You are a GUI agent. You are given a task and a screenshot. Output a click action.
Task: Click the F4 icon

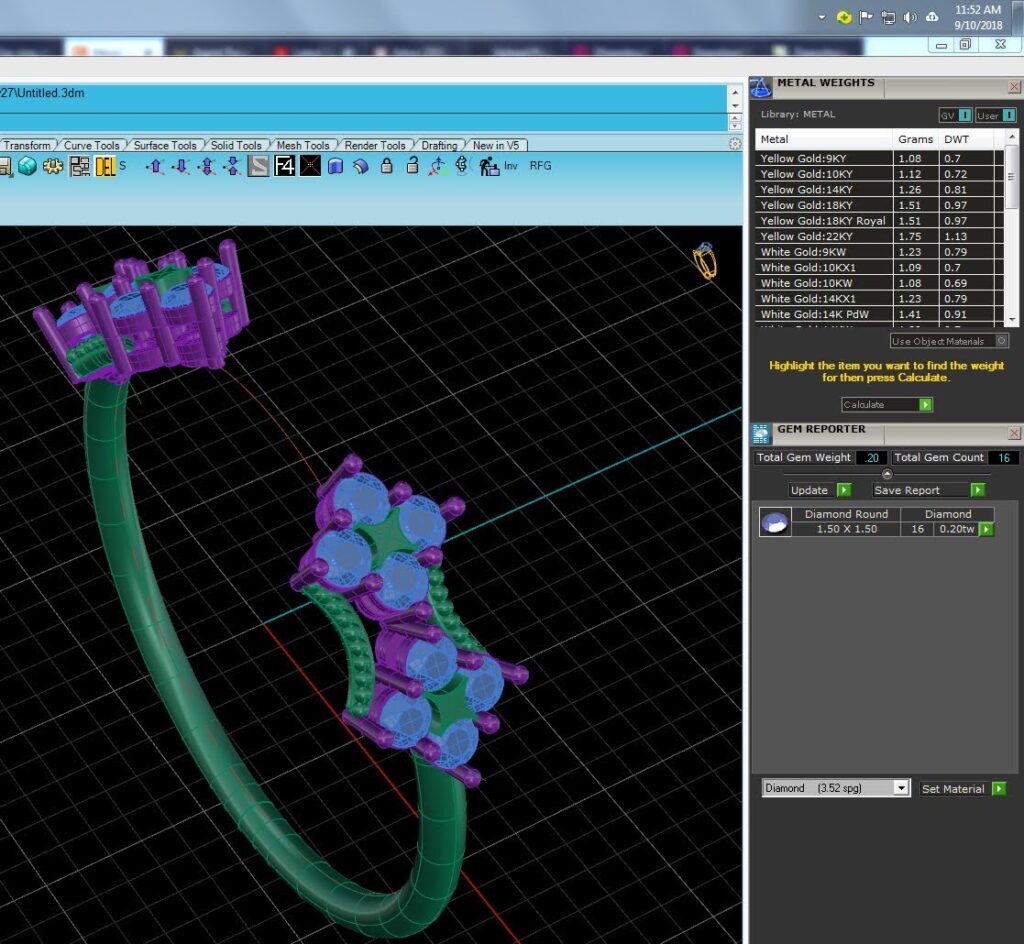[284, 166]
